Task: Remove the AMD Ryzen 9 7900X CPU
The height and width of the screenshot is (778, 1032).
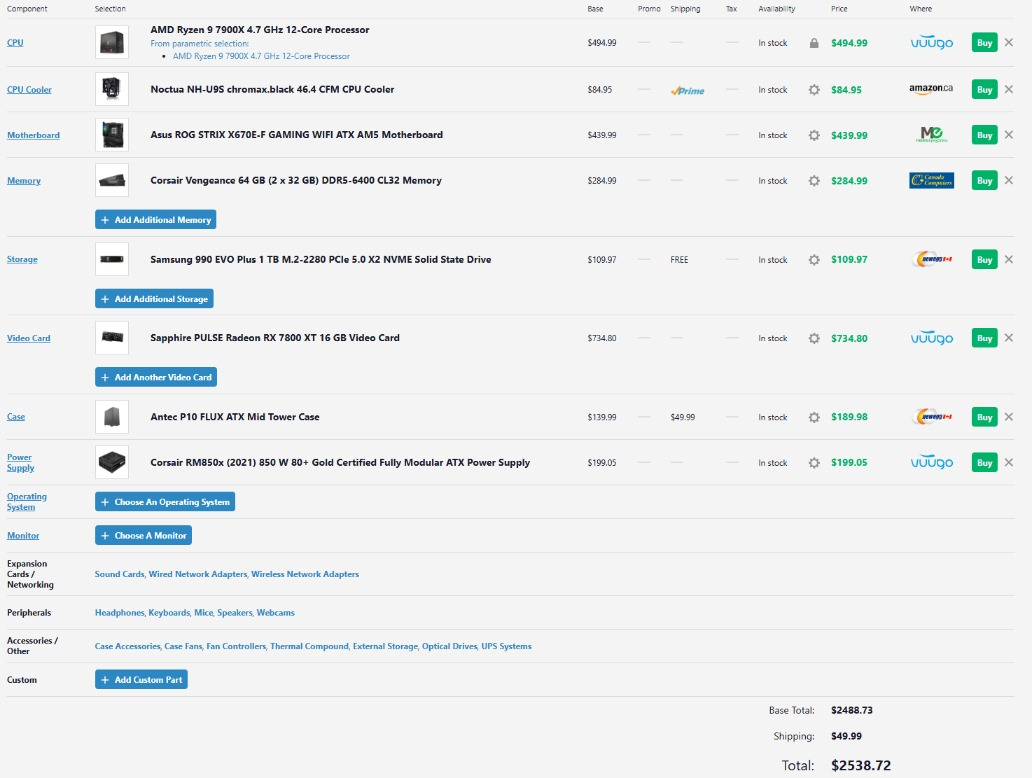Action: pyautogui.click(x=1008, y=42)
